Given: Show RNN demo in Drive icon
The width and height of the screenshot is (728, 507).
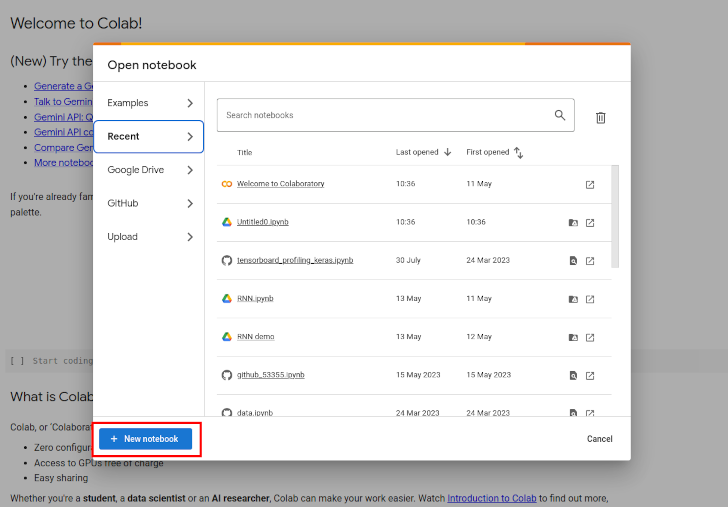Looking at the screenshot, I should click(573, 338).
